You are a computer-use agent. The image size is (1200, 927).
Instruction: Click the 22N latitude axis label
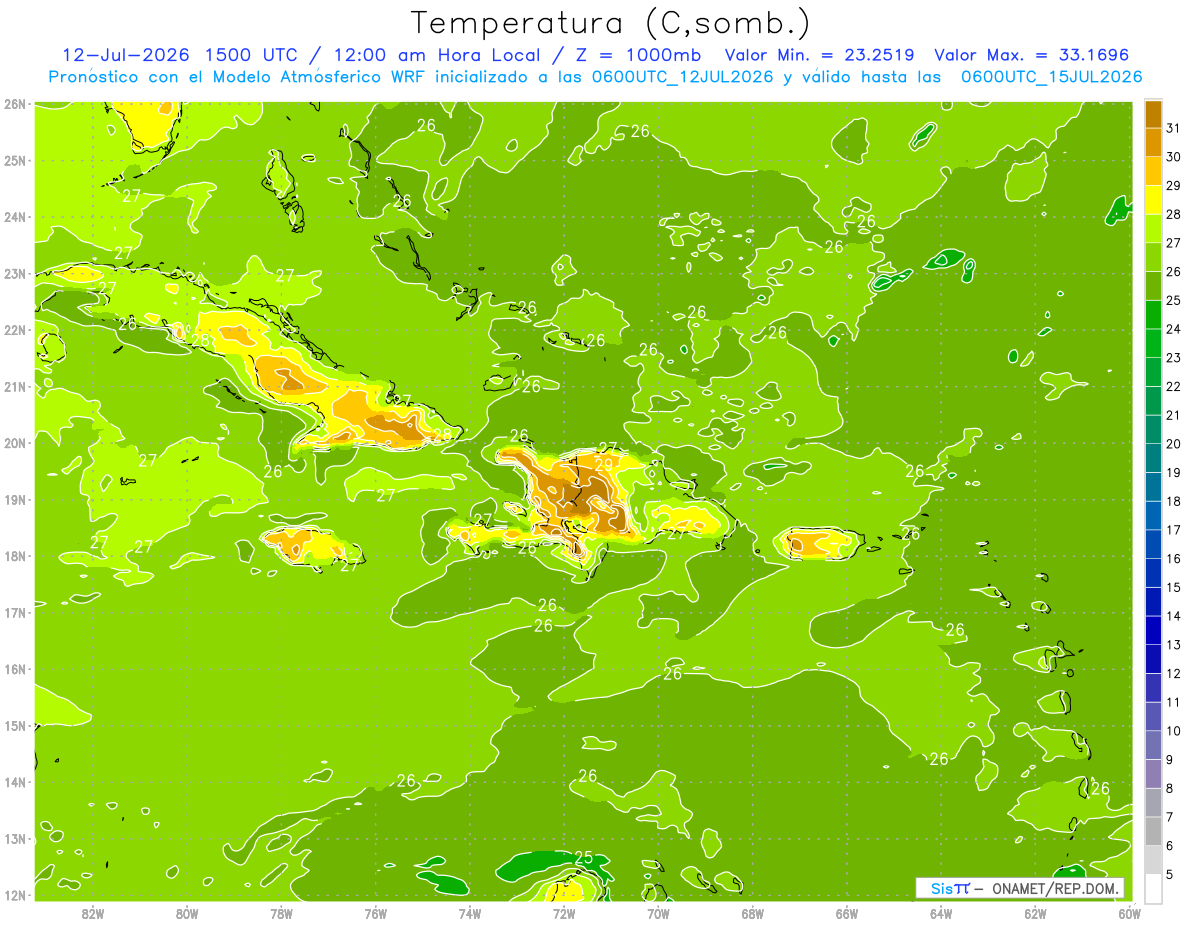pos(15,330)
